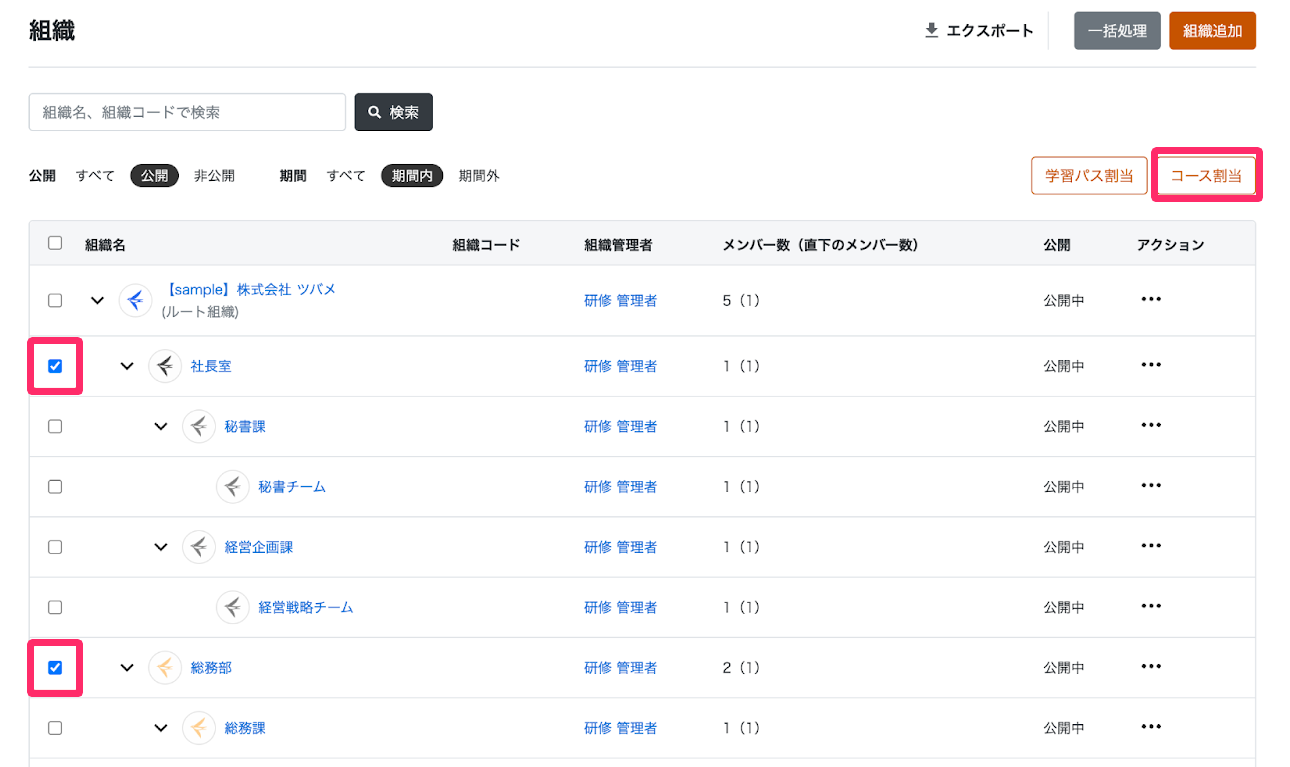Open the actions ellipsis for 総務部
Screen dimensions: 1290x767
(1151, 667)
